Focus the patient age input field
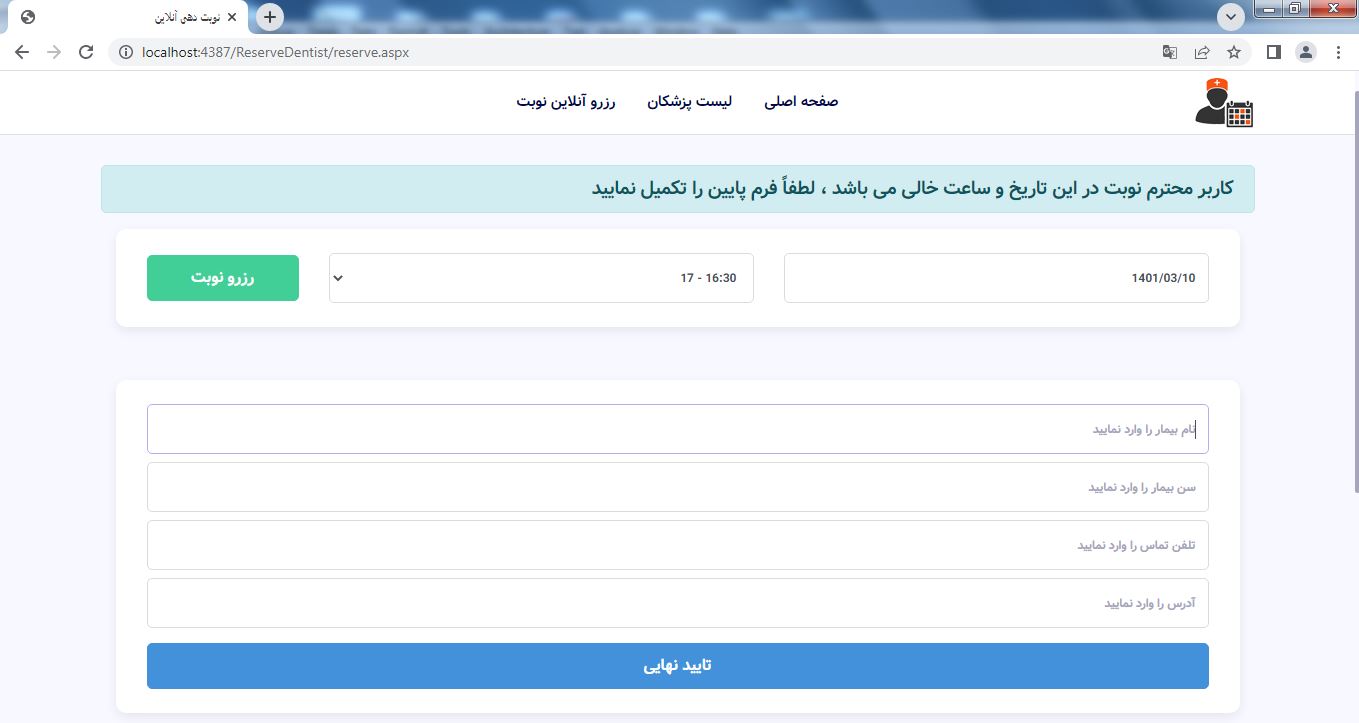 coord(677,487)
